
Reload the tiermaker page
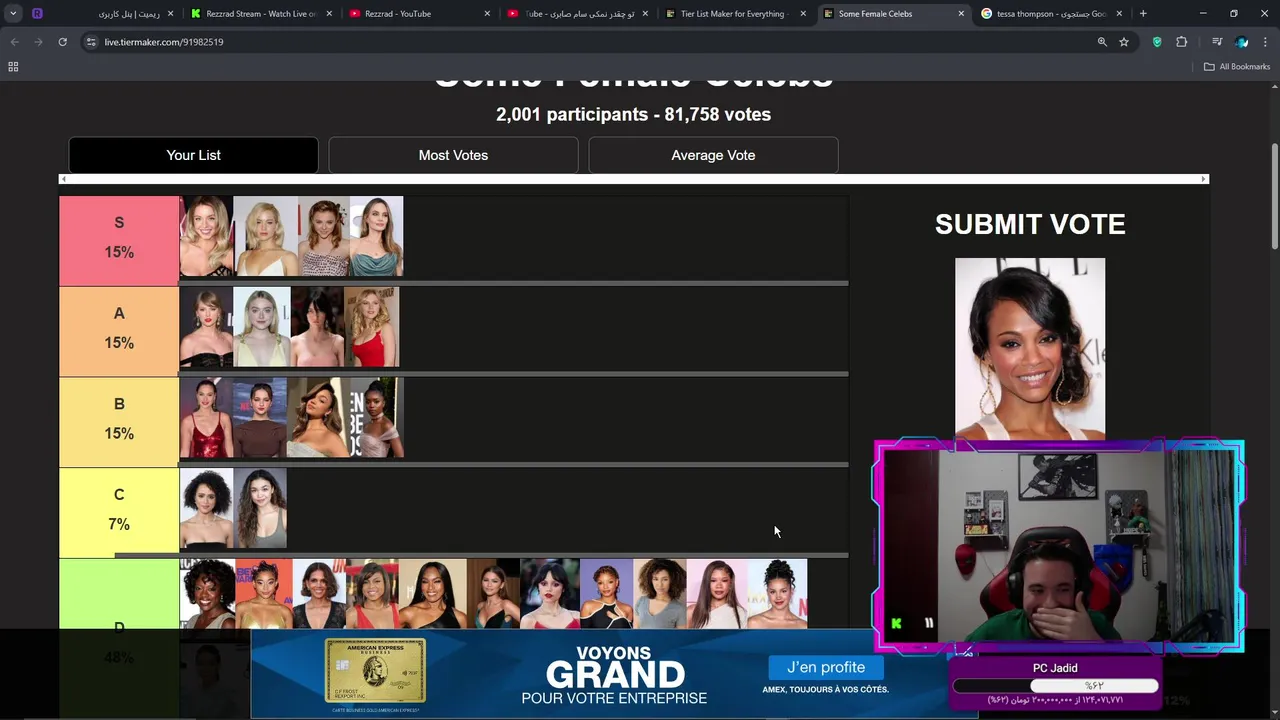coord(62,42)
